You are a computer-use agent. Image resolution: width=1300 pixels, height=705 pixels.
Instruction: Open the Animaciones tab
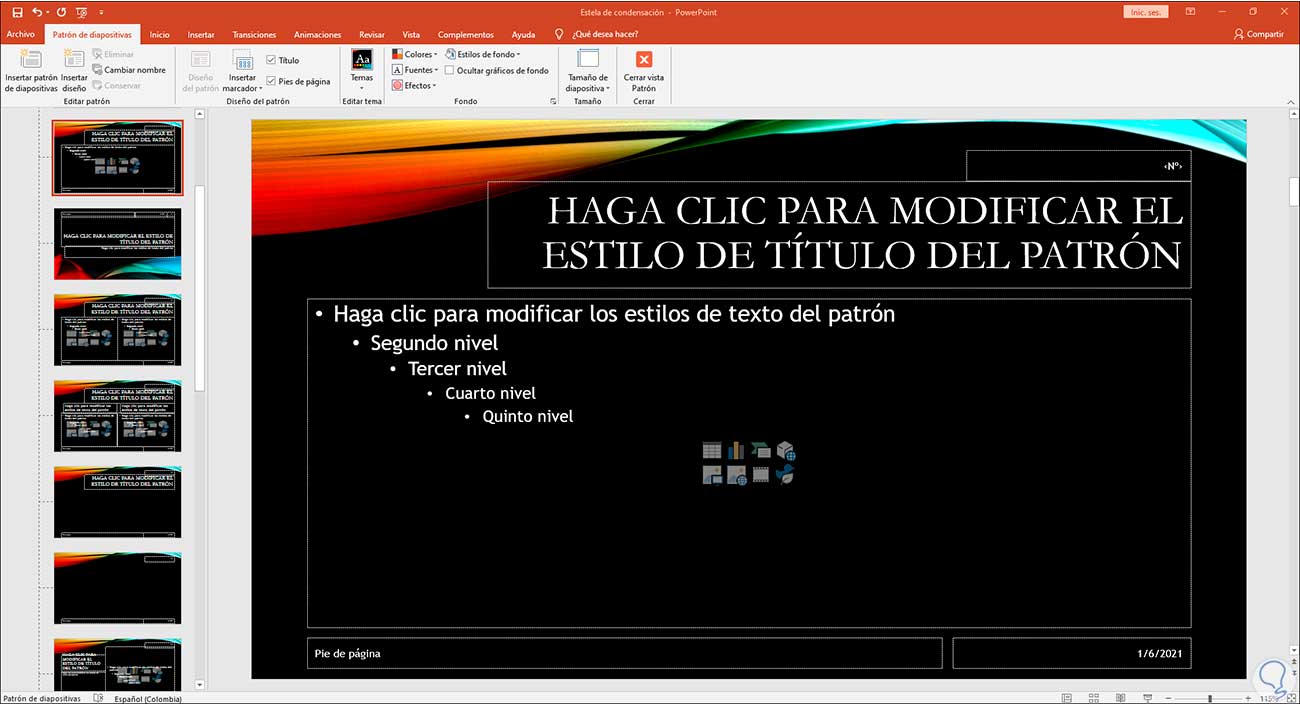318,34
